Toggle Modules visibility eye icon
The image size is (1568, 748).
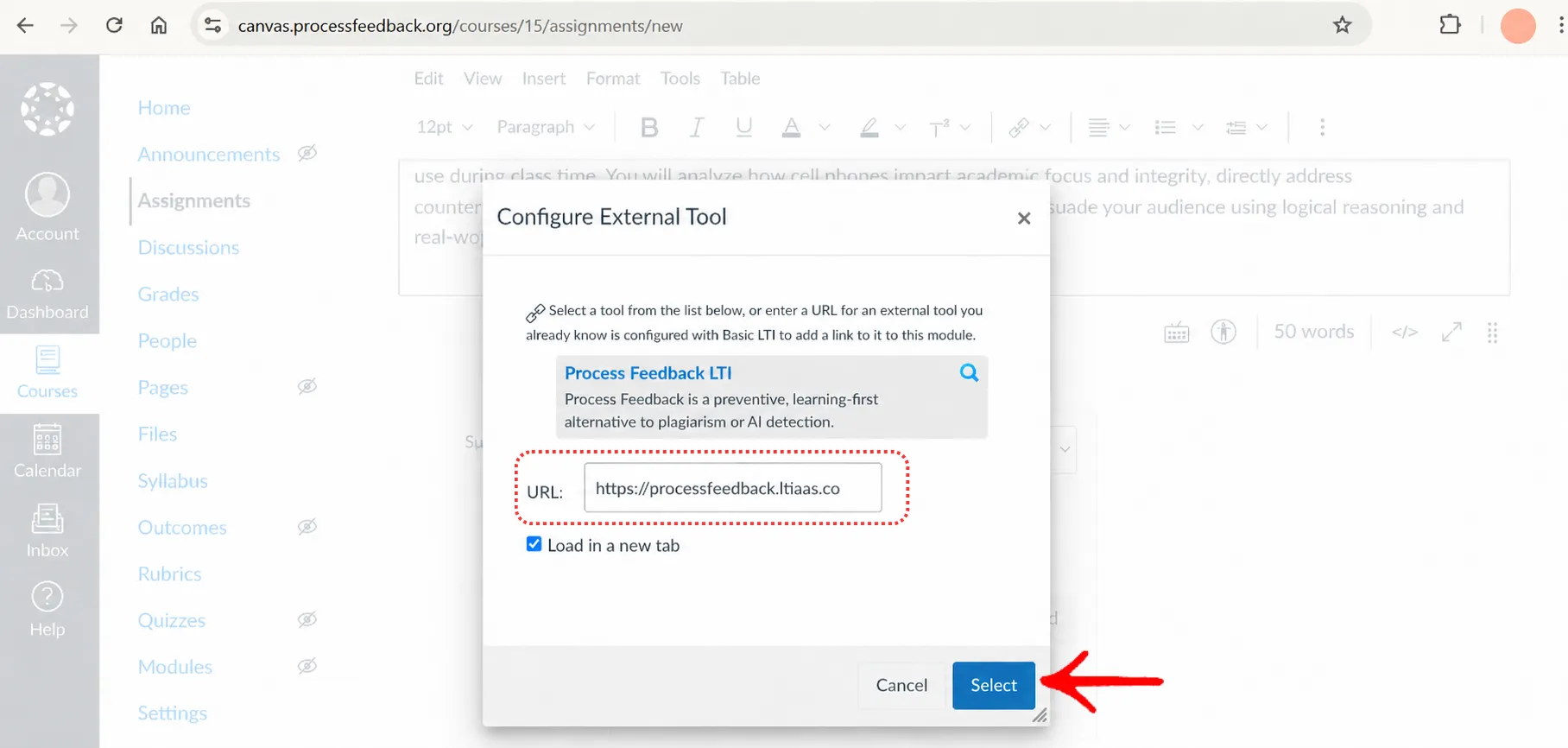coord(307,666)
